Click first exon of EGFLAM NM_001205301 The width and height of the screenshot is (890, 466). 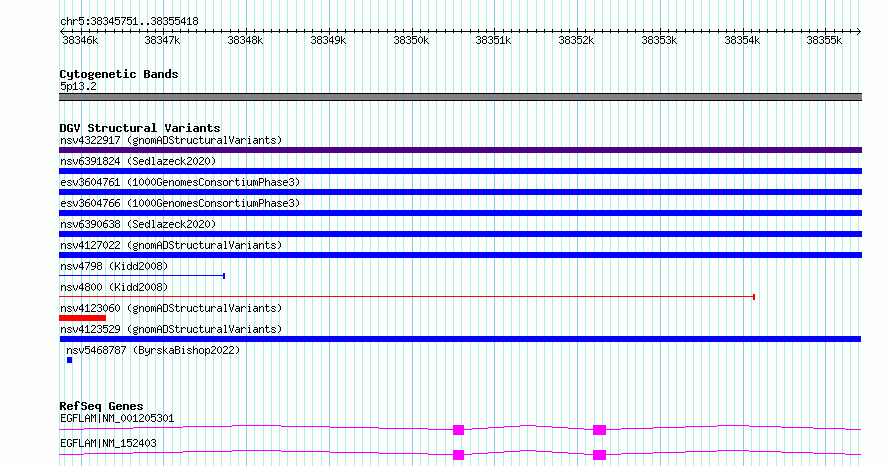click(x=459, y=430)
